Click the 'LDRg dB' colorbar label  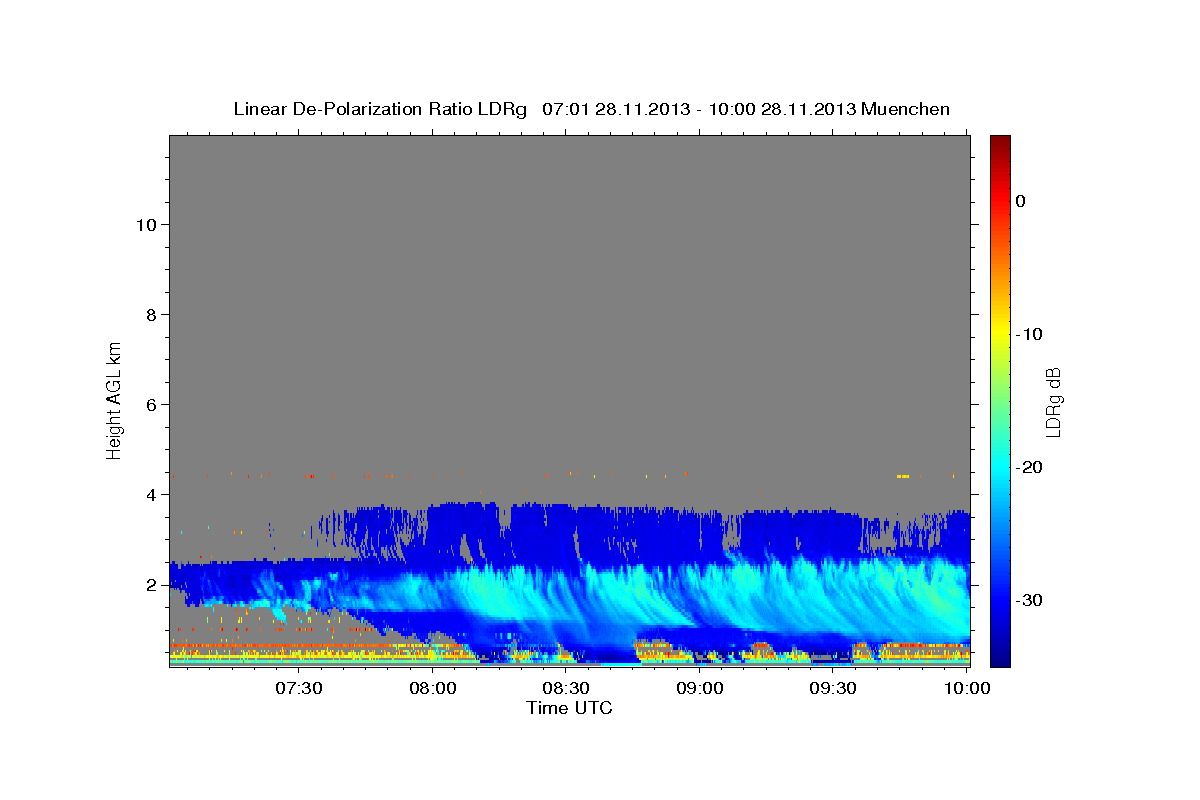click(1053, 401)
